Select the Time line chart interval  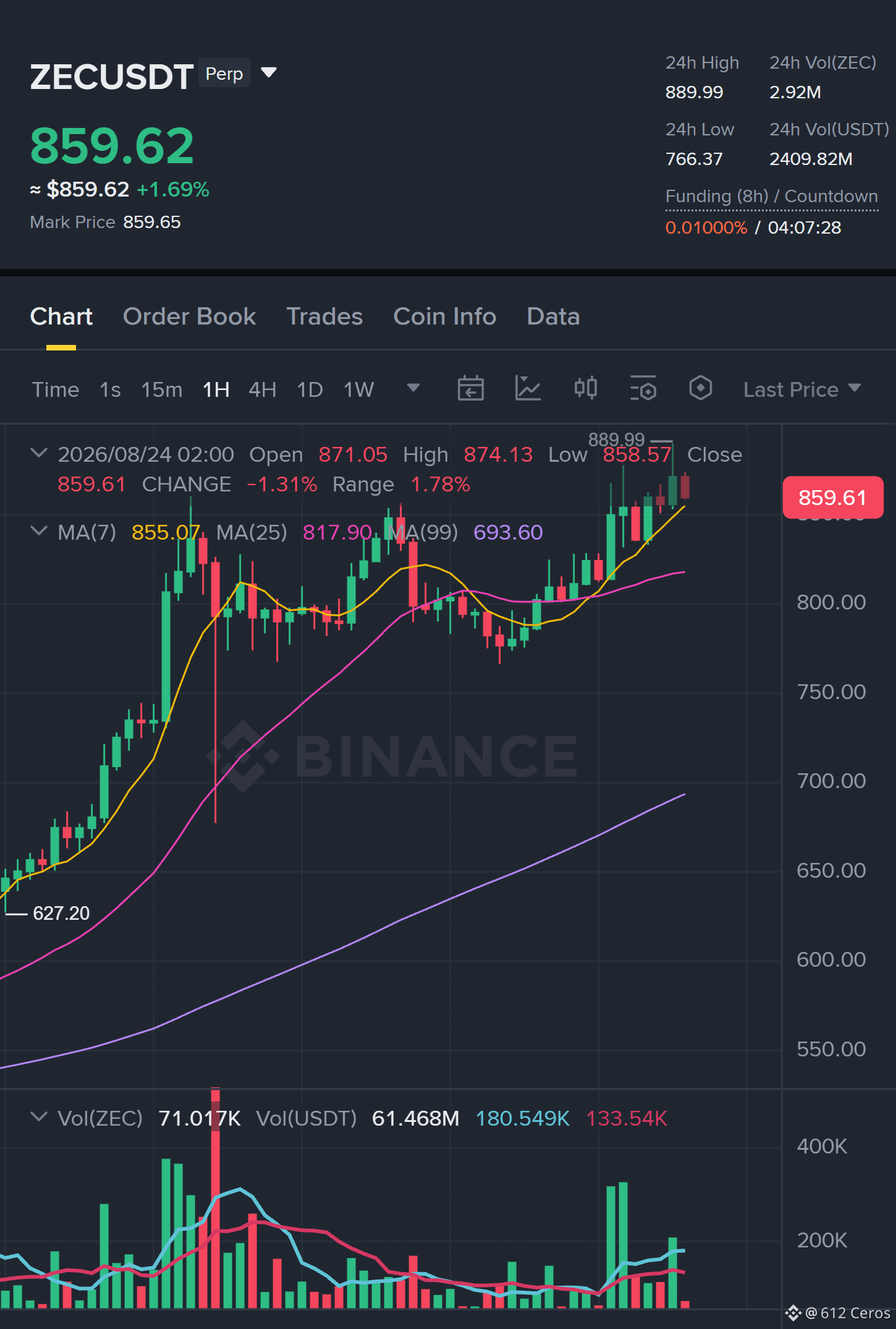click(56, 389)
